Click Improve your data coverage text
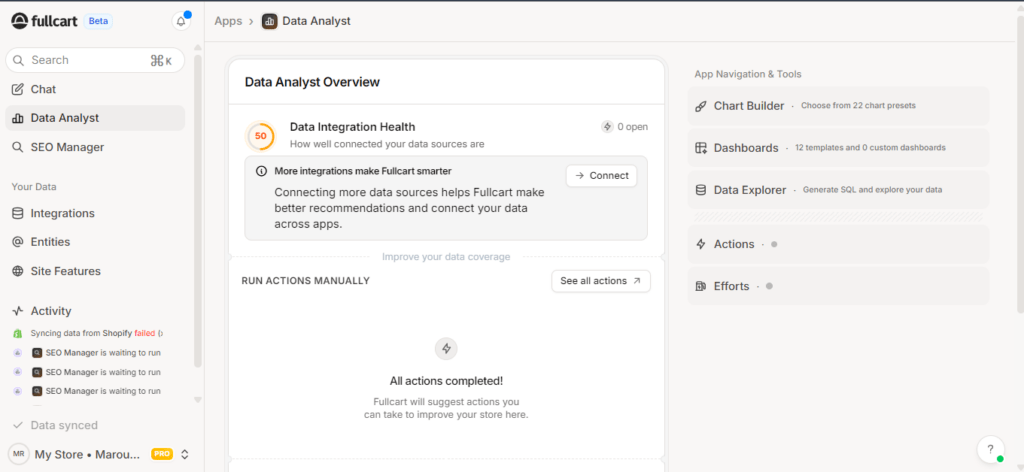The width and height of the screenshot is (1024, 472). click(x=446, y=257)
